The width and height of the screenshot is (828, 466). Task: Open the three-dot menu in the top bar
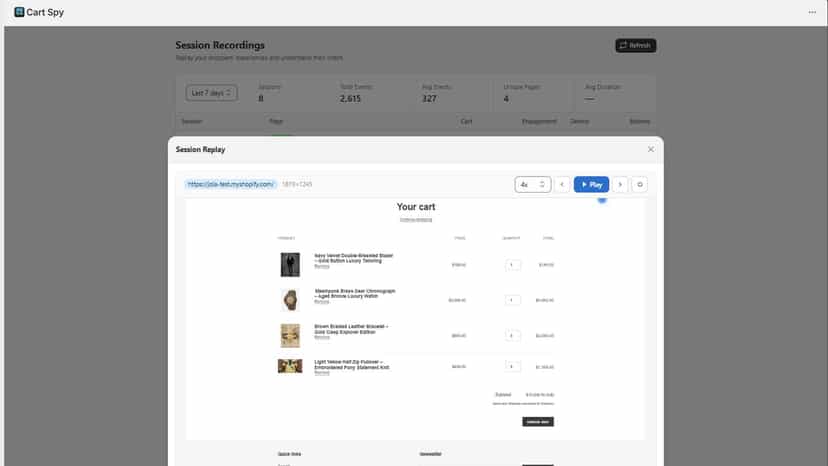point(812,12)
